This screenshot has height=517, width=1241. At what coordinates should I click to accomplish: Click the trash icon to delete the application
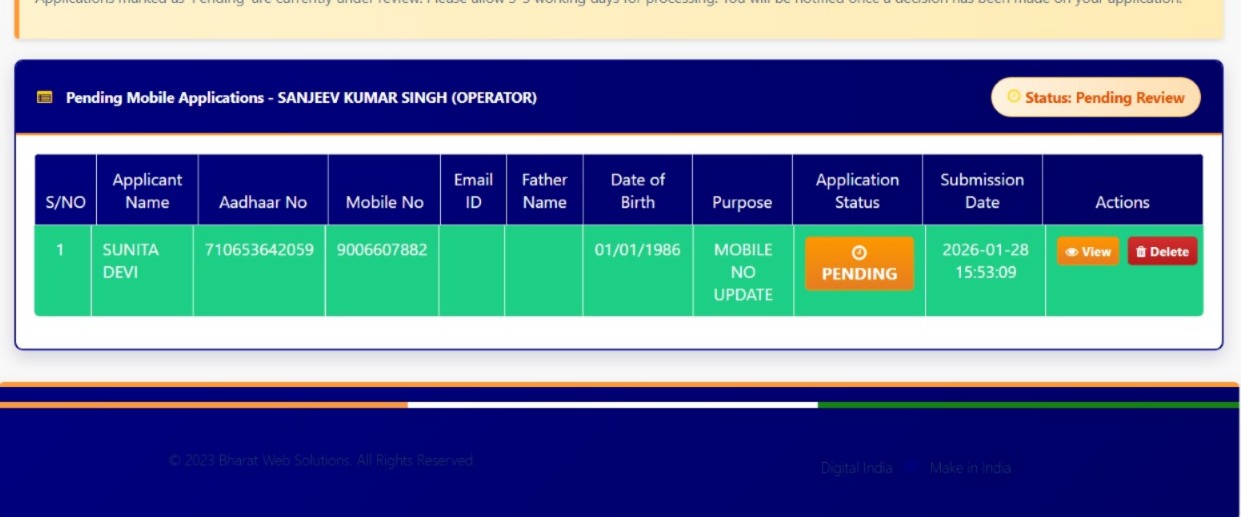pyautogui.click(x=1141, y=252)
